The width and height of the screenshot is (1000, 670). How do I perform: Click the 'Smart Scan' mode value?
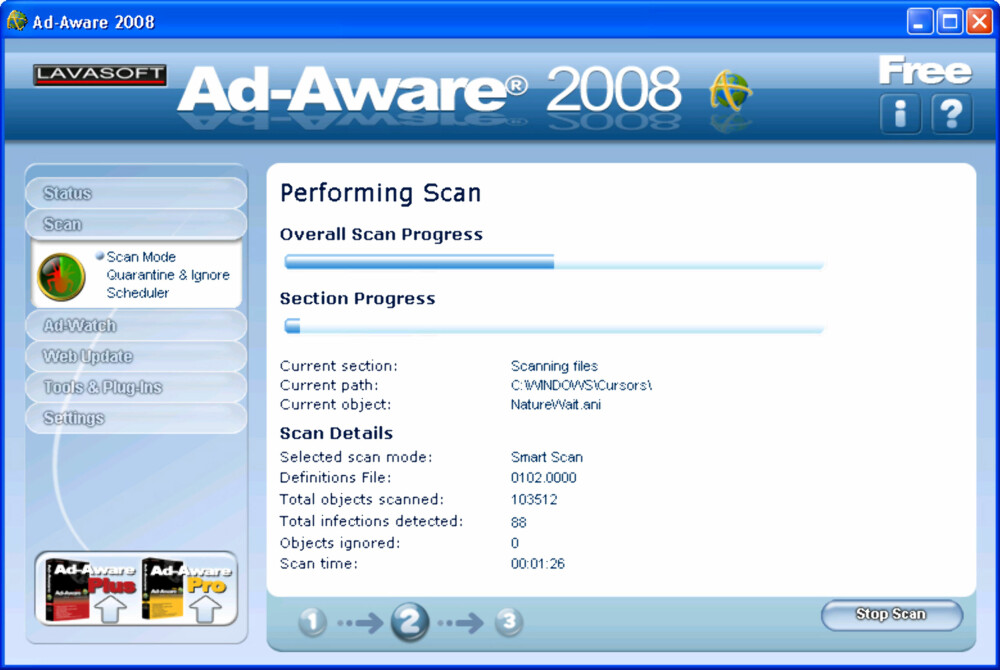(547, 457)
